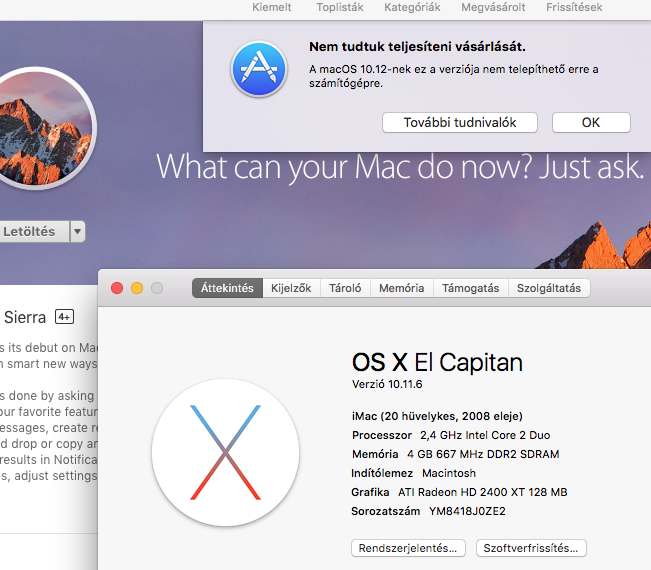This screenshot has height=570, width=651.
Task: Expand the Letöltés dropdown arrow
Action: pos(78,231)
